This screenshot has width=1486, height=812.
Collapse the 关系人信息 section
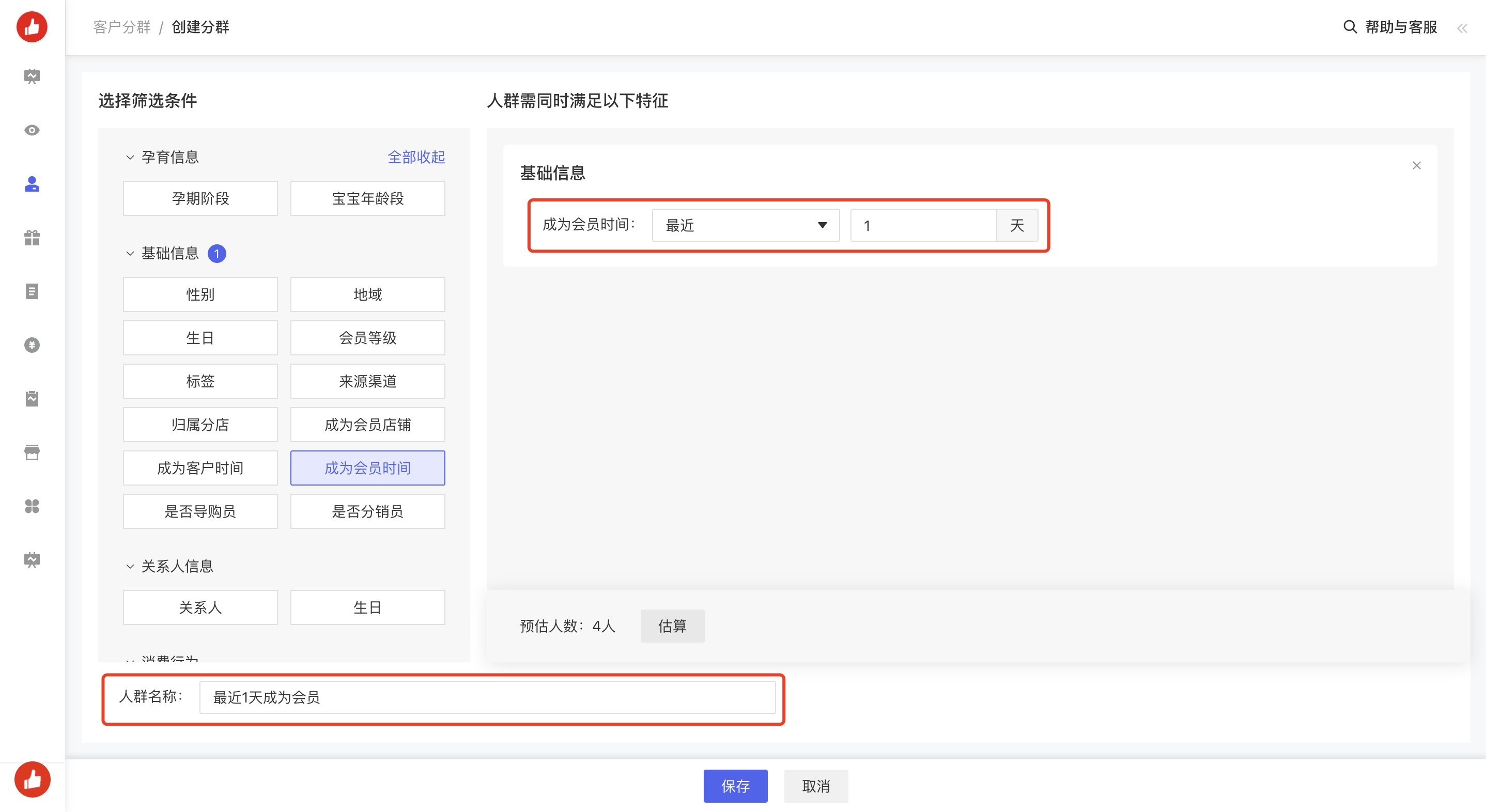click(130, 566)
